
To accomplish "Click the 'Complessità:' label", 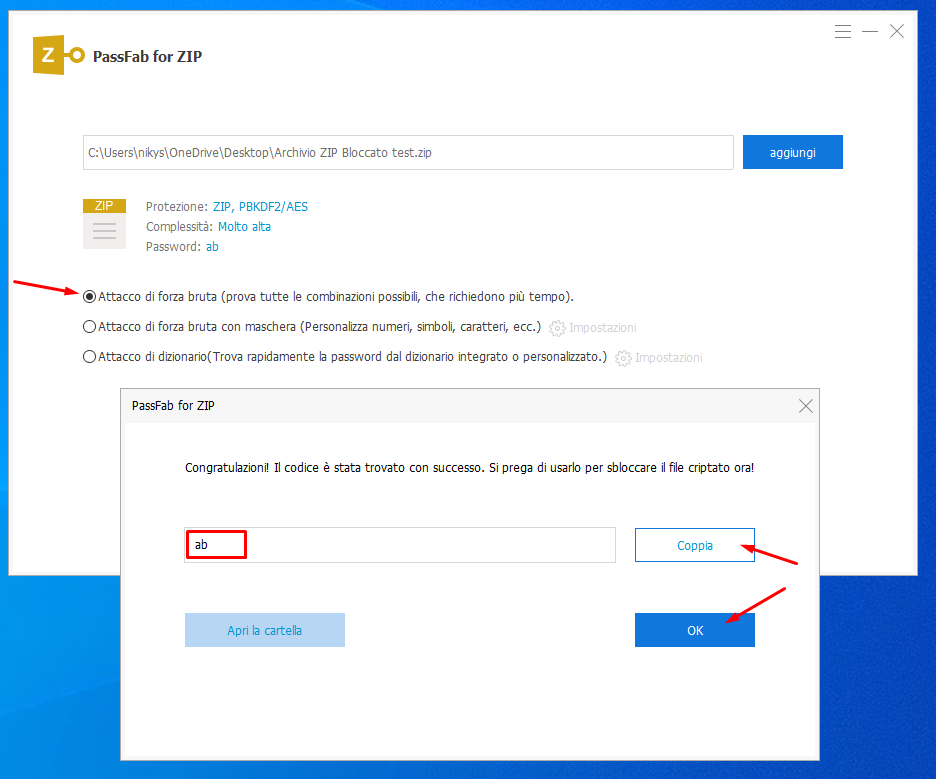I will (x=180, y=227).
